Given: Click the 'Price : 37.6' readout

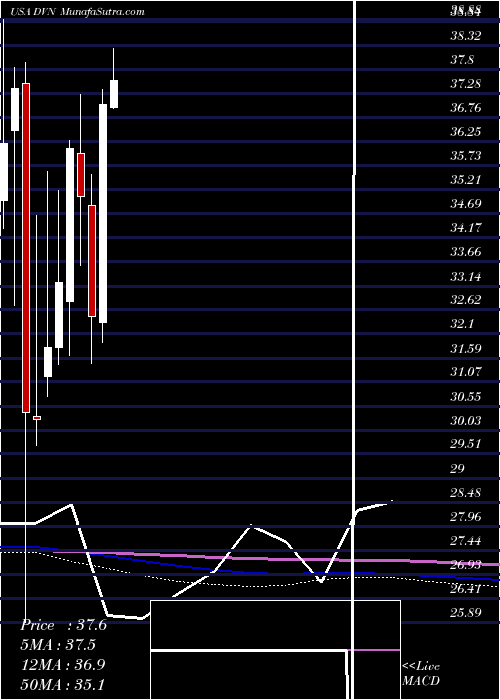Looking at the screenshot, I should coord(63,625).
